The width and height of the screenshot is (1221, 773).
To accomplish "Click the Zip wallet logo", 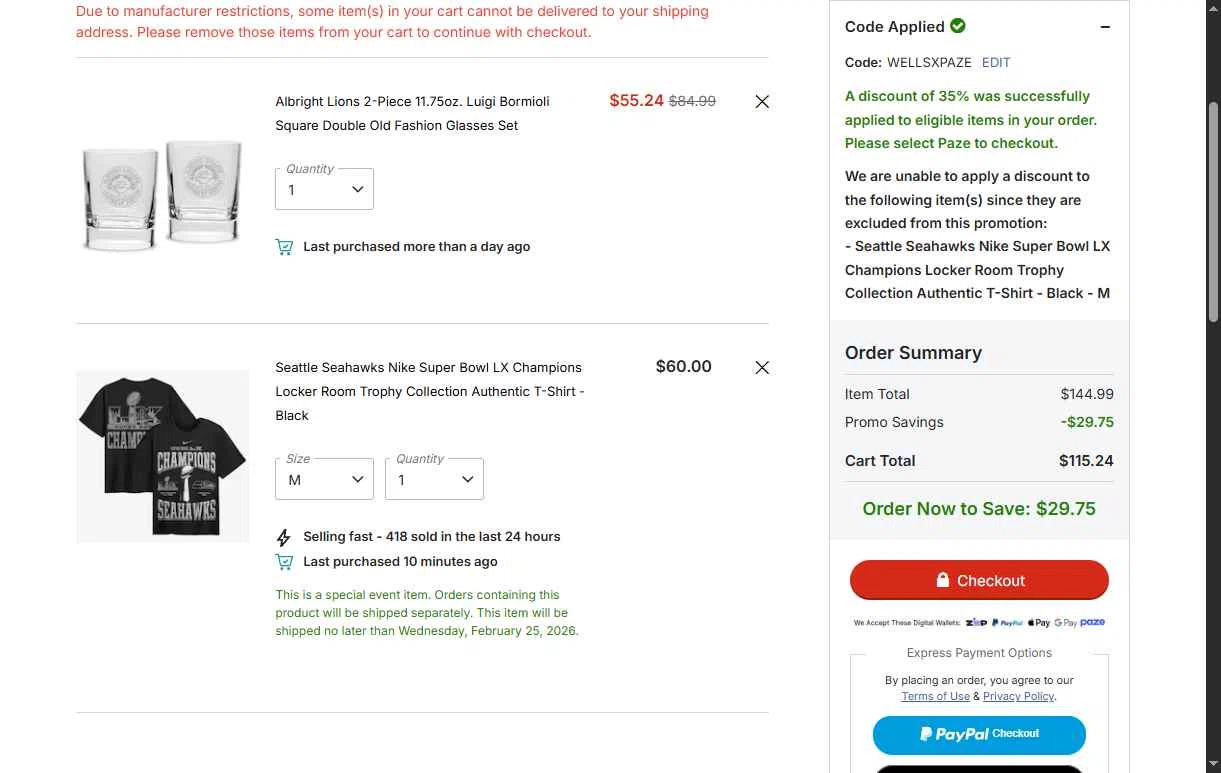I will click(x=976, y=623).
